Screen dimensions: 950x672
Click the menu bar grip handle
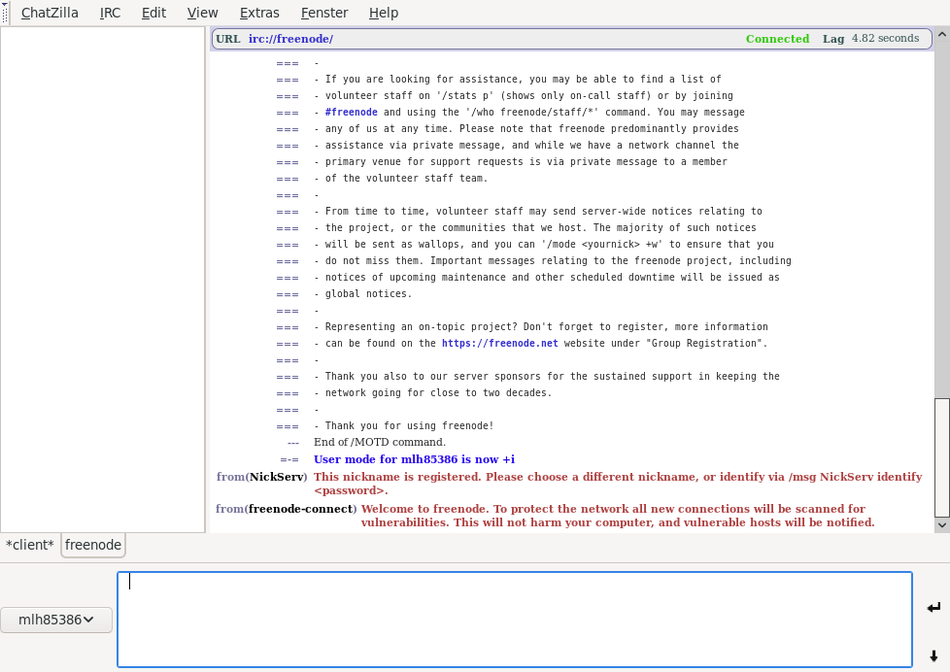click(5, 13)
